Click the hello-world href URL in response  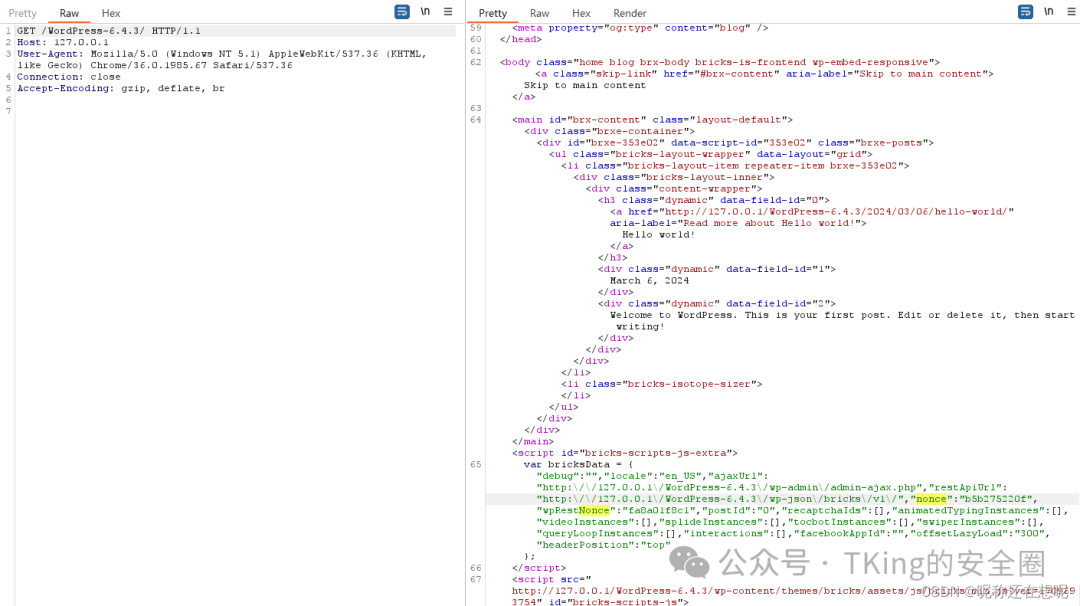tap(838, 212)
